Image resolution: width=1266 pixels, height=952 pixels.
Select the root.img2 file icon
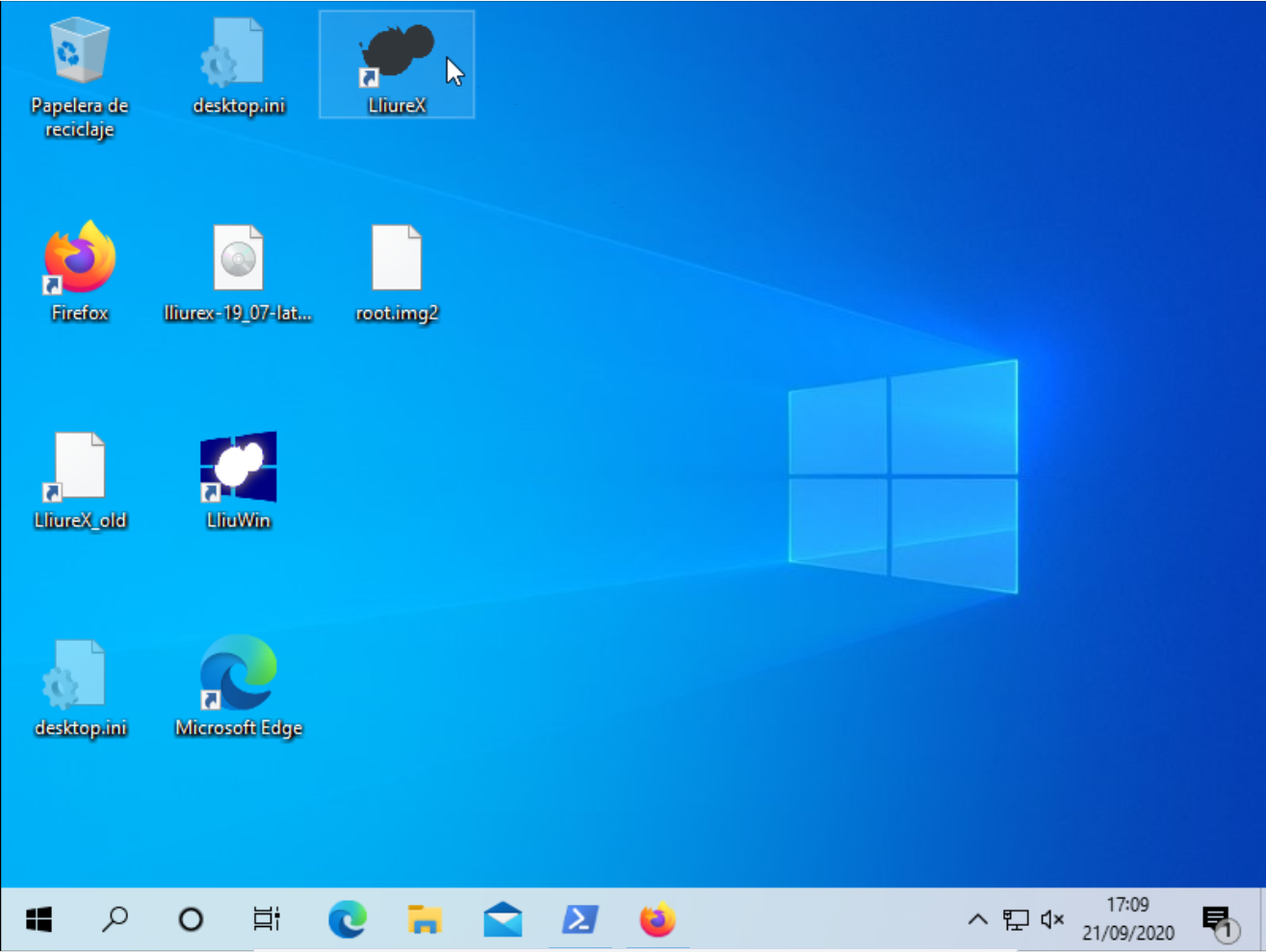[x=397, y=273]
